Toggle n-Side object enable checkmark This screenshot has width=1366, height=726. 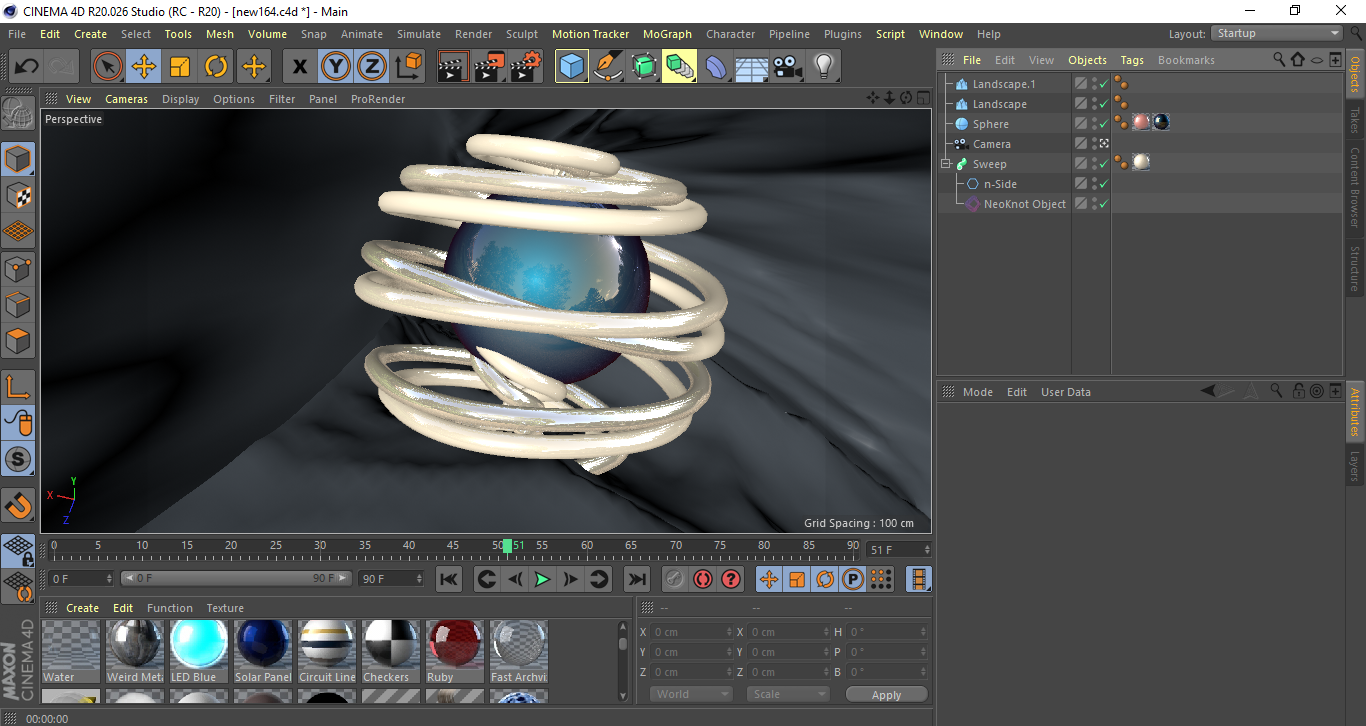point(1104,184)
